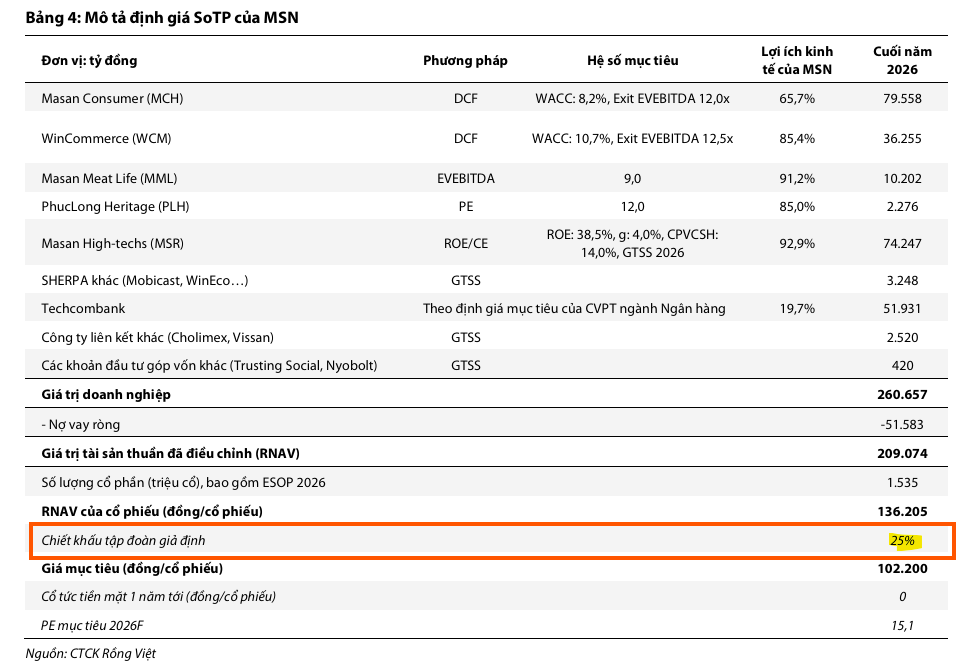This screenshot has height=664, width=971.
Task: Click the highlighted 25% discount value
Action: [x=902, y=540]
